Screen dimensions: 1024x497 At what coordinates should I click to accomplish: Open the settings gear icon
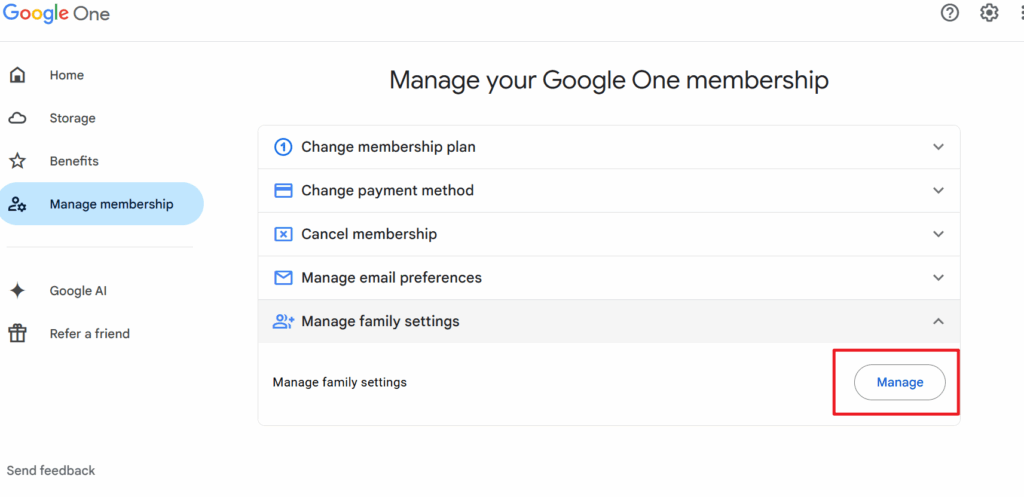(x=989, y=13)
